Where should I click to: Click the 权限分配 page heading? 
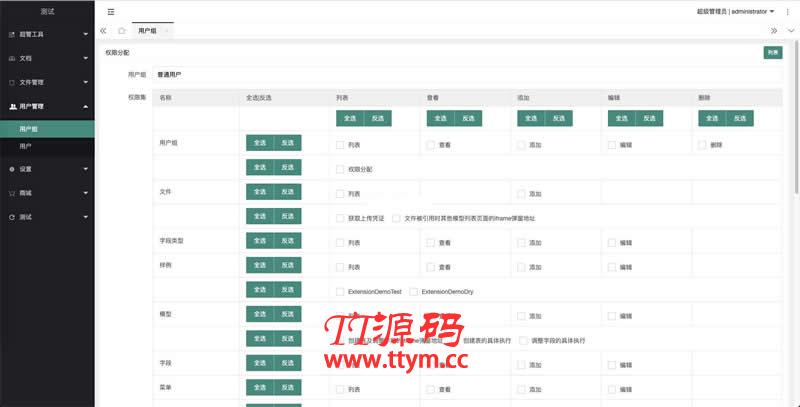click(117, 53)
